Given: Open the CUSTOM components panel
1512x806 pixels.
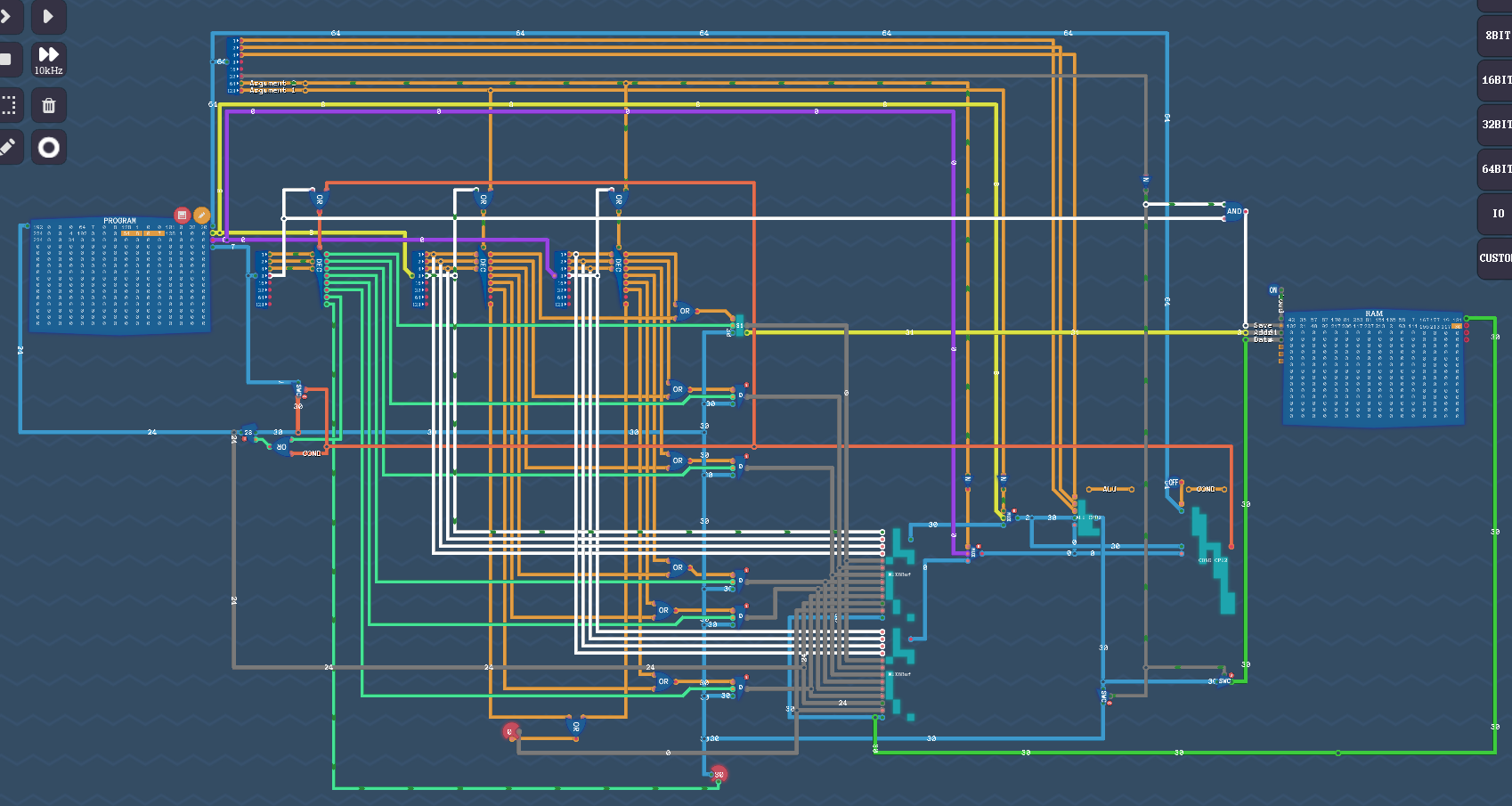Looking at the screenshot, I should 1496,258.
